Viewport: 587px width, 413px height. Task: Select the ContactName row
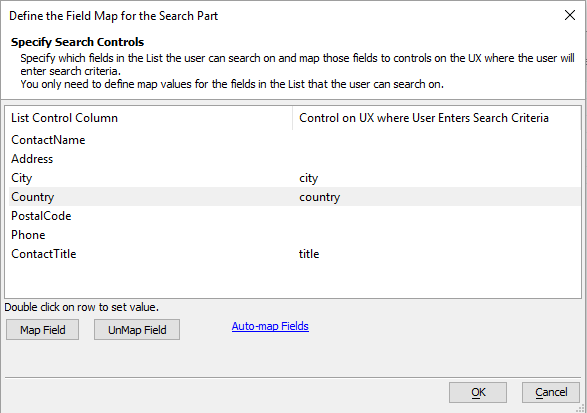294,140
